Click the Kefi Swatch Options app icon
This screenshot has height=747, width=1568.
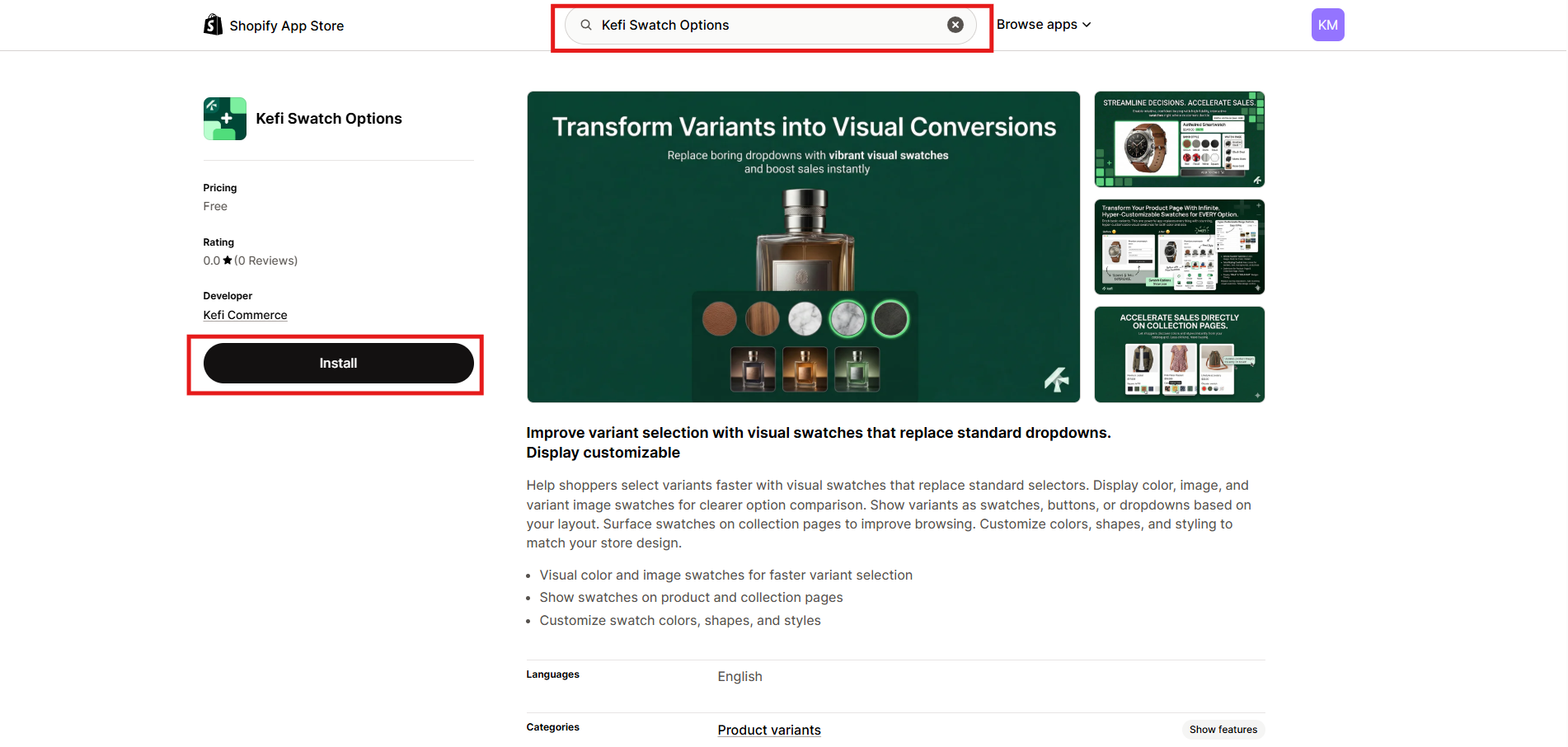[225, 119]
